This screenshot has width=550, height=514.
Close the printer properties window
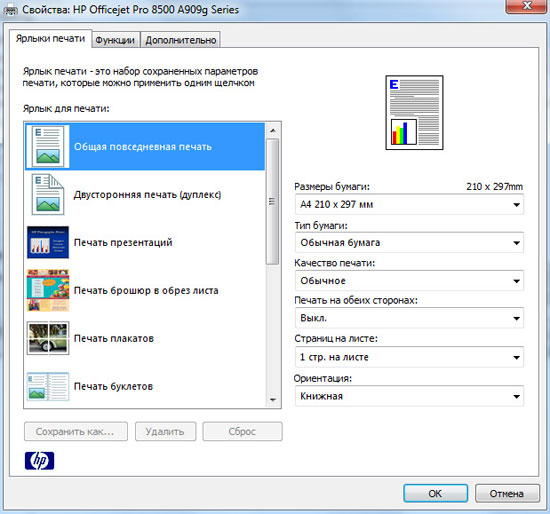pyautogui.click(x=526, y=6)
